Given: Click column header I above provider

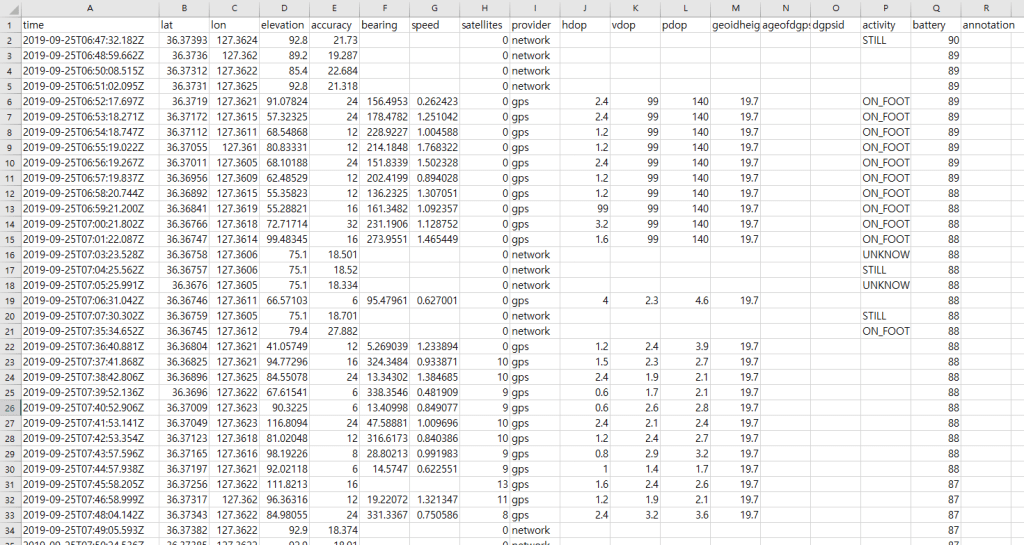Looking at the screenshot, I should click(x=533, y=8).
